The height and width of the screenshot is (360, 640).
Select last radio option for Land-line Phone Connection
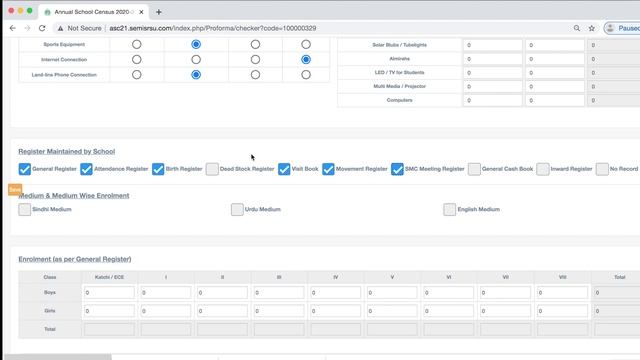point(306,75)
